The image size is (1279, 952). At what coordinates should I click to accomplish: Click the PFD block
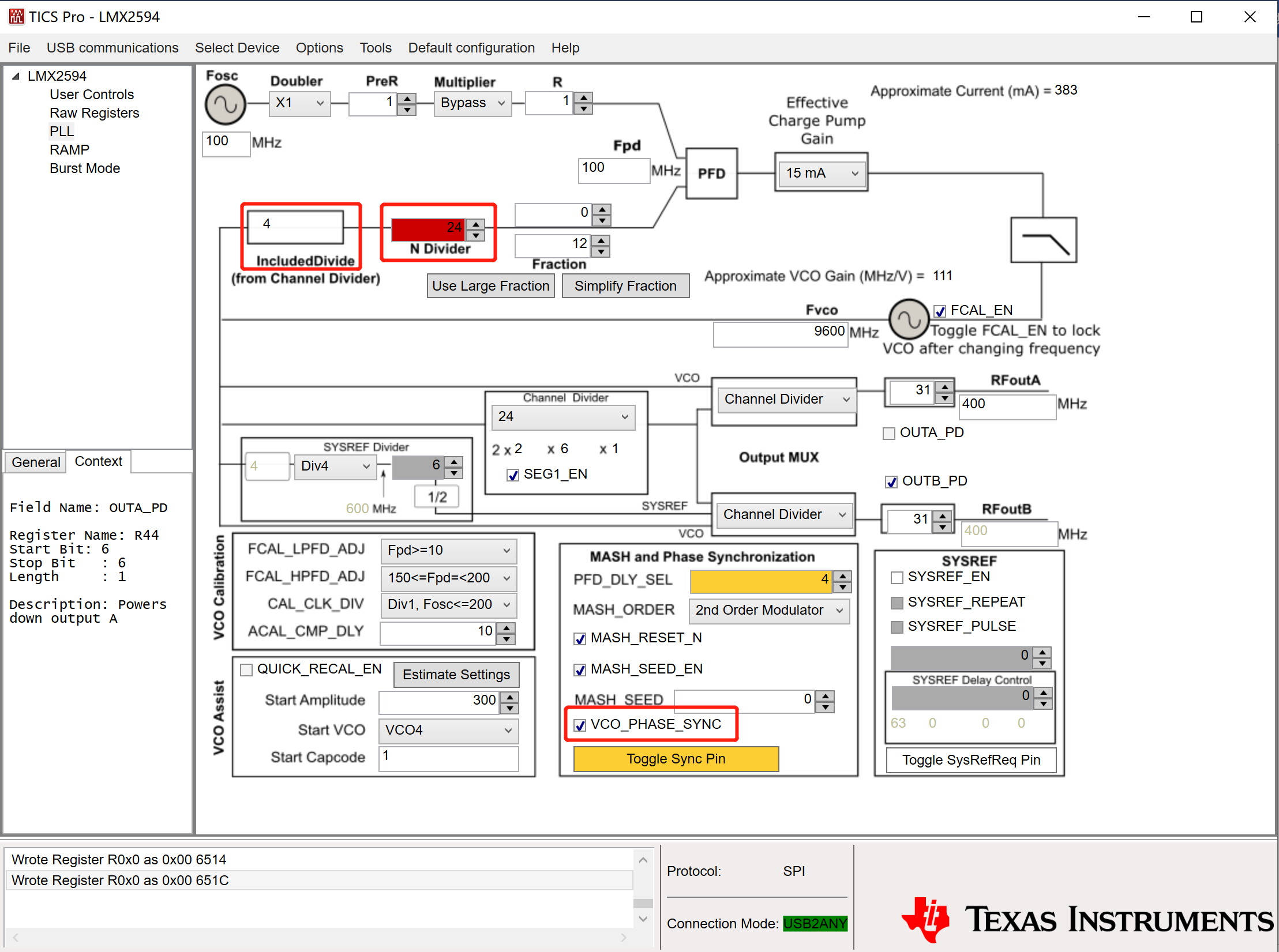point(711,174)
